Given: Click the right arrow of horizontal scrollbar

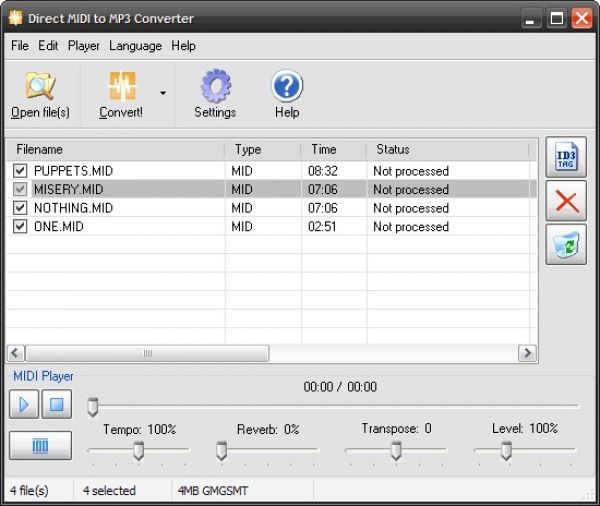Looking at the screenshot, I should (527, 353).
